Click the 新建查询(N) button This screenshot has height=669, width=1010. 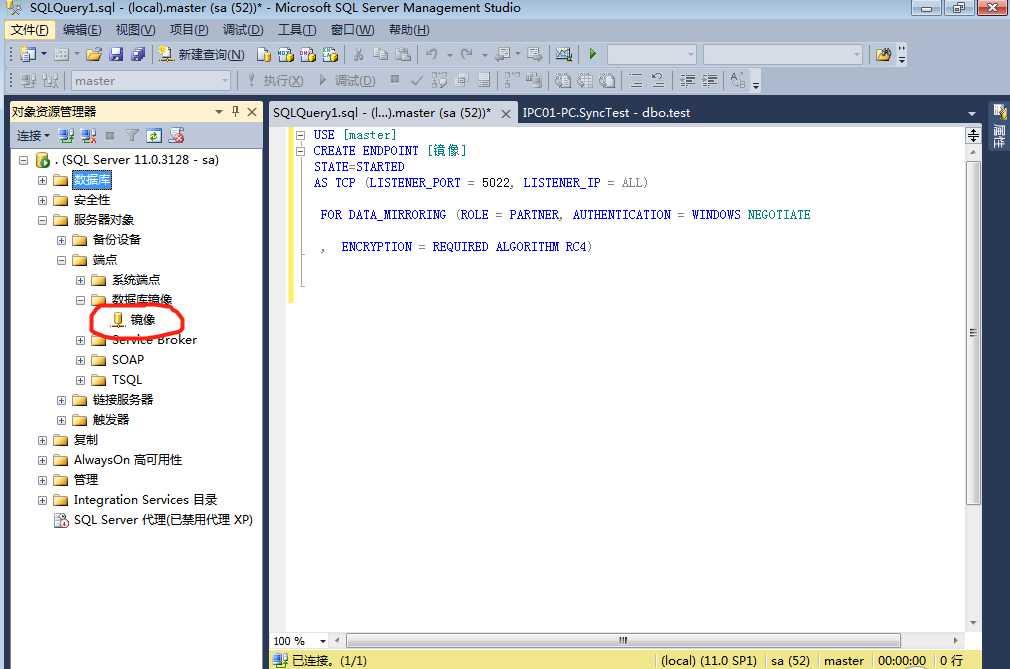tap(202, 55)
